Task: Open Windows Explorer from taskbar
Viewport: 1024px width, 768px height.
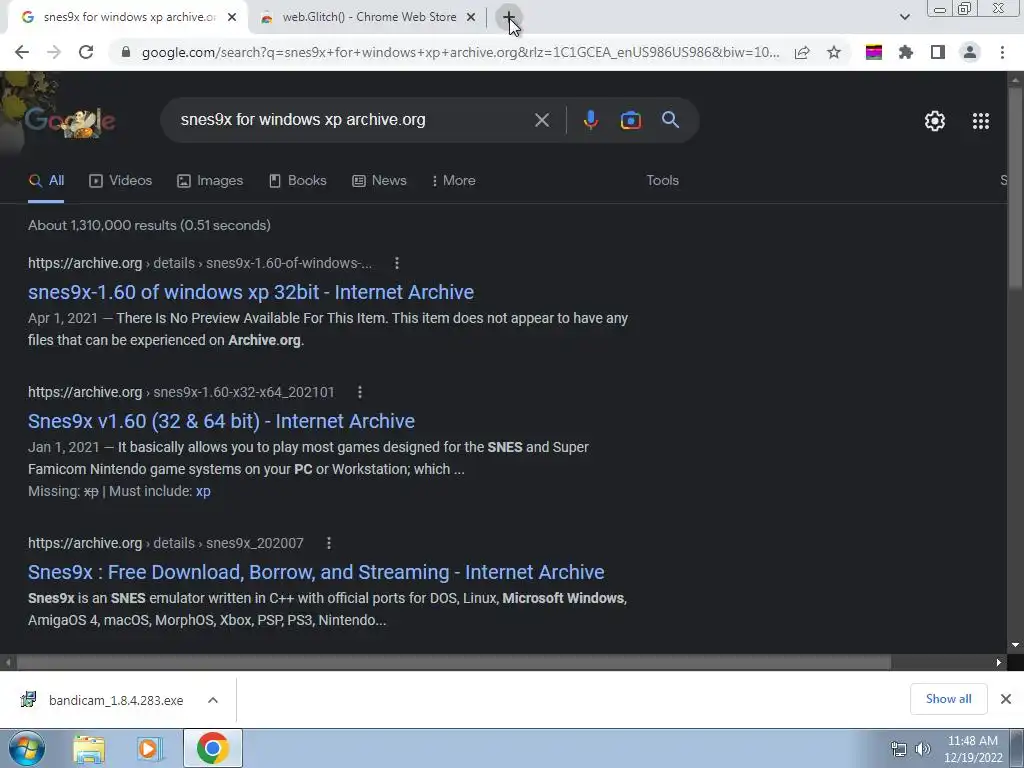Action: click(89, 748)
